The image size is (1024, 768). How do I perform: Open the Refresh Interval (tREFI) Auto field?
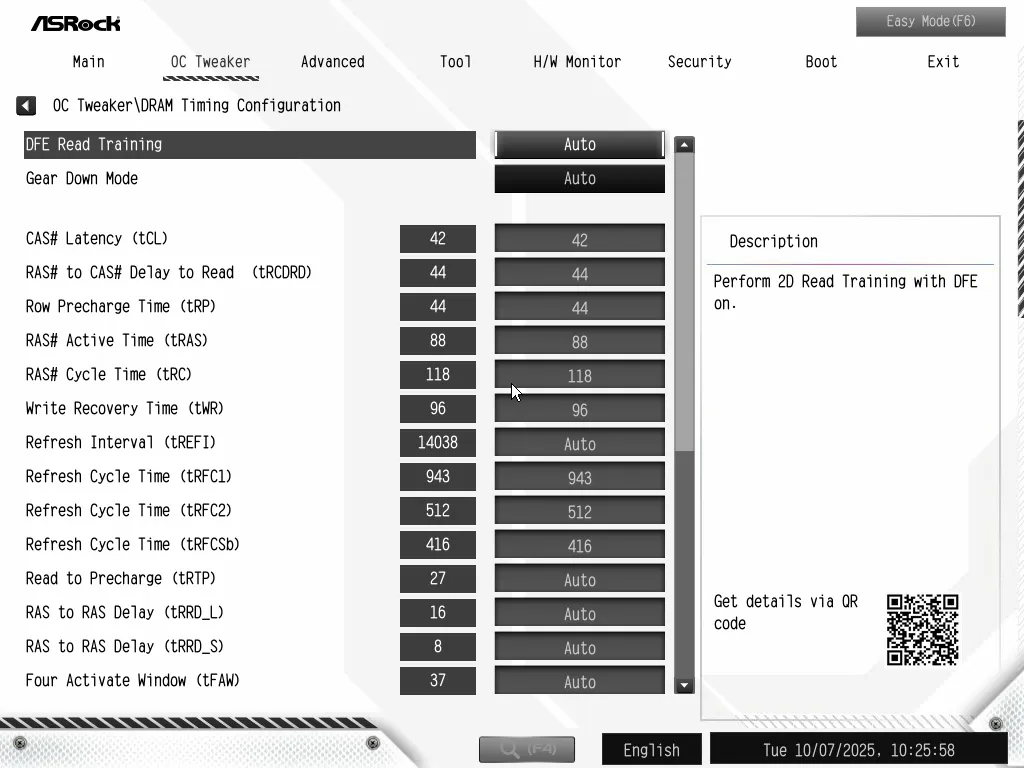click(x=579, y=443)
